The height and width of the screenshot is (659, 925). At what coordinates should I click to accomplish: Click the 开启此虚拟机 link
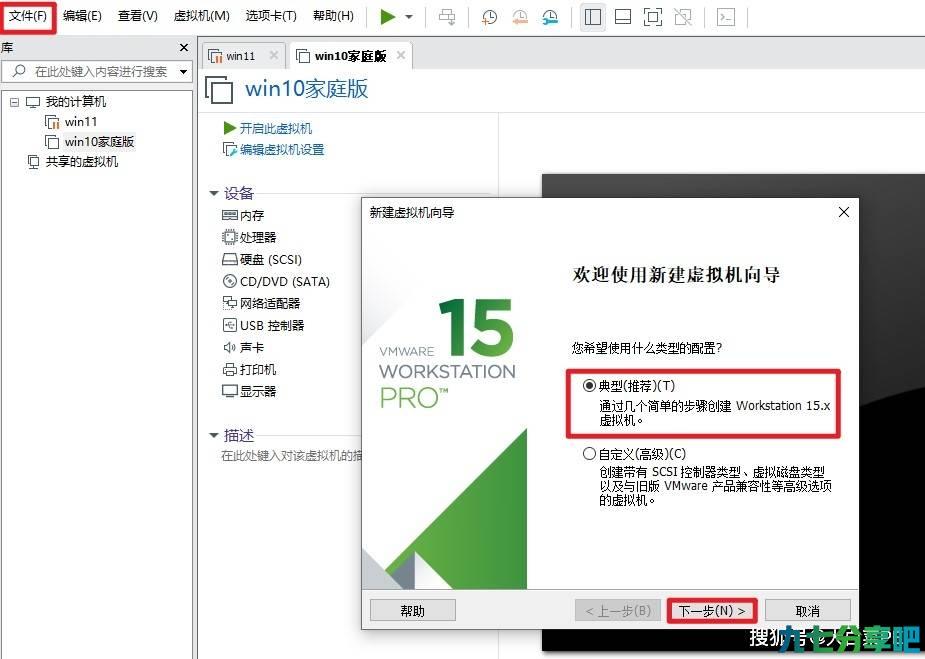(x=275, y=128)
